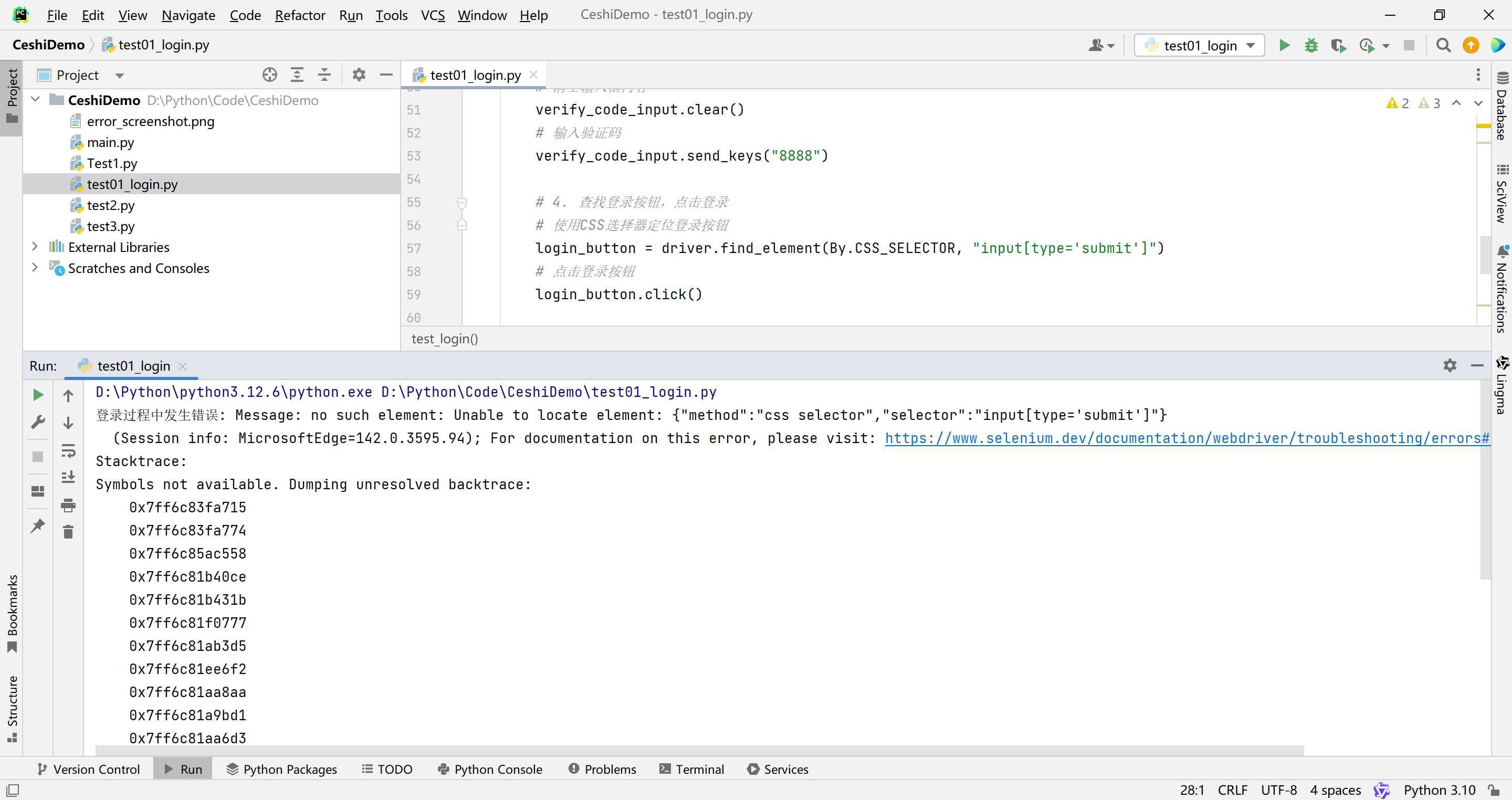Open the test01_login run configuration dropdown
The height and width of the screenshot is (800, 1512).
[1200, 45]
